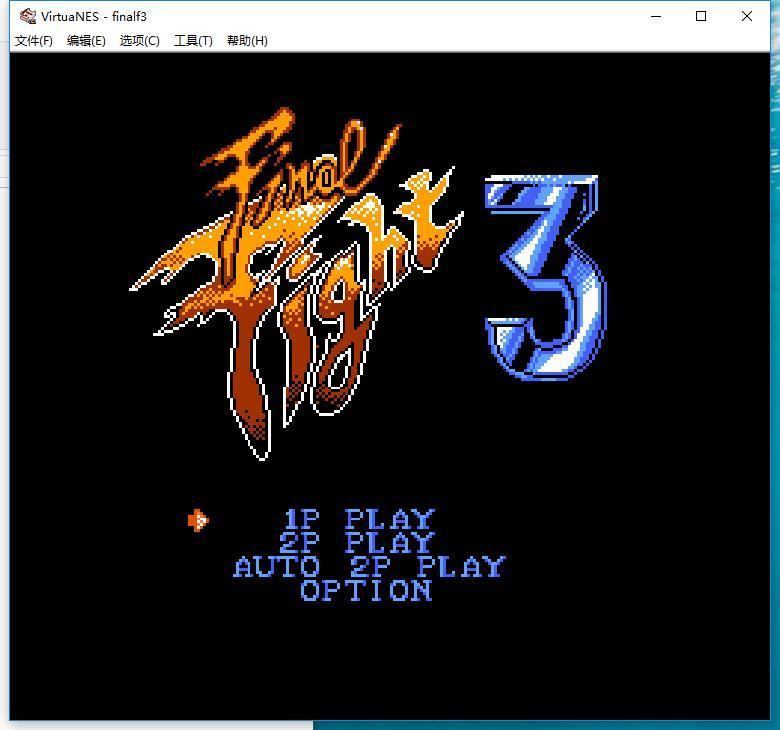The width and height of the screenshot is (780, 730).
Task: Click the orange menu cursor arrow
Action: [198, 520]
